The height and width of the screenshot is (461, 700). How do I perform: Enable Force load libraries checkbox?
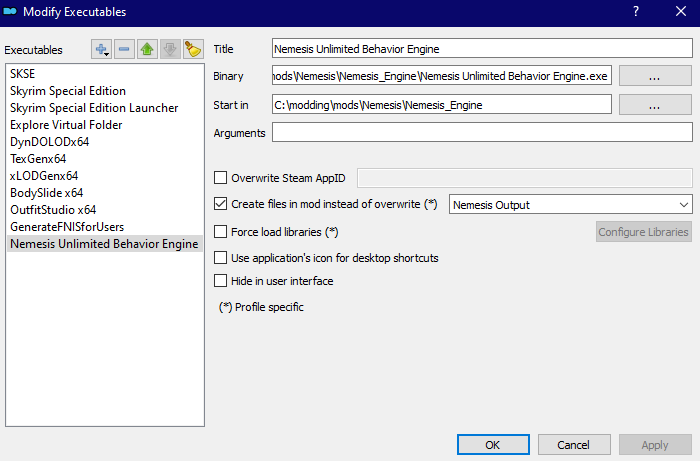click(x=221, y=232)
